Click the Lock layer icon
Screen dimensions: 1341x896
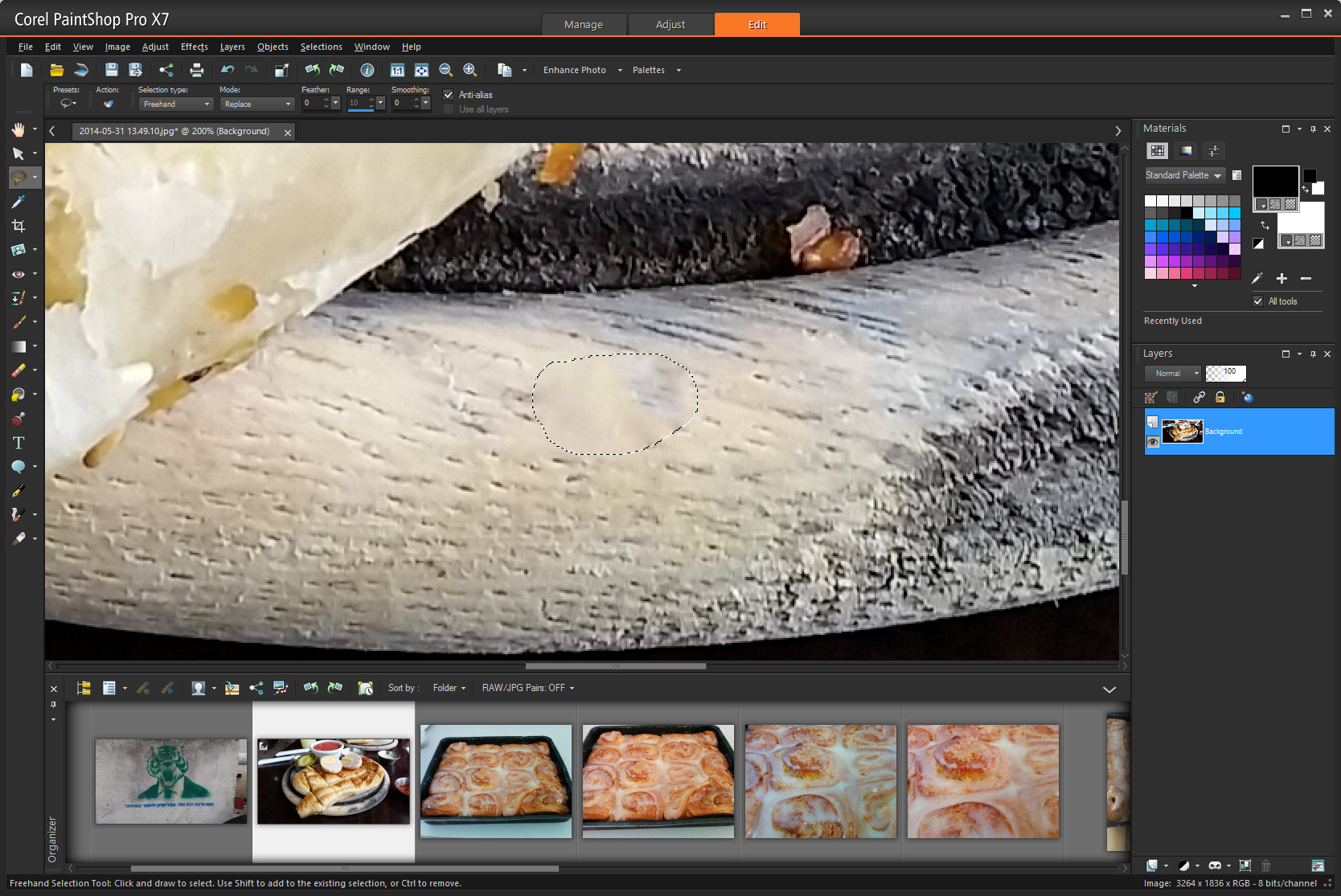click(x=1220, y=397)
